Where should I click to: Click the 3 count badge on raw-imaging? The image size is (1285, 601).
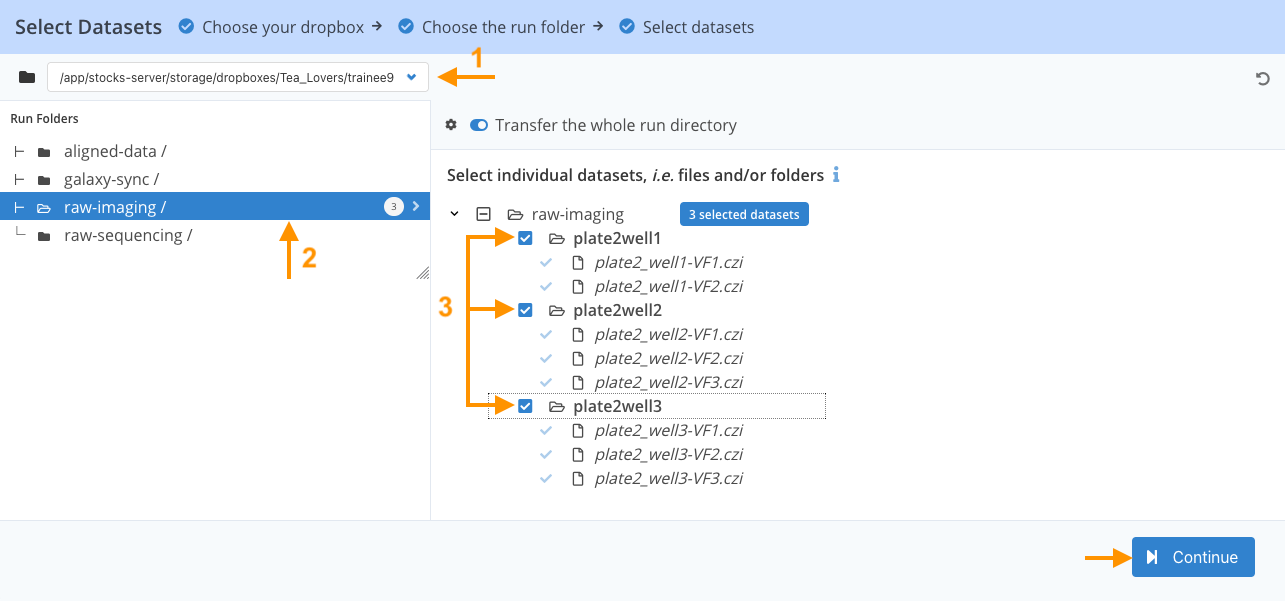[x=393, y=207]
